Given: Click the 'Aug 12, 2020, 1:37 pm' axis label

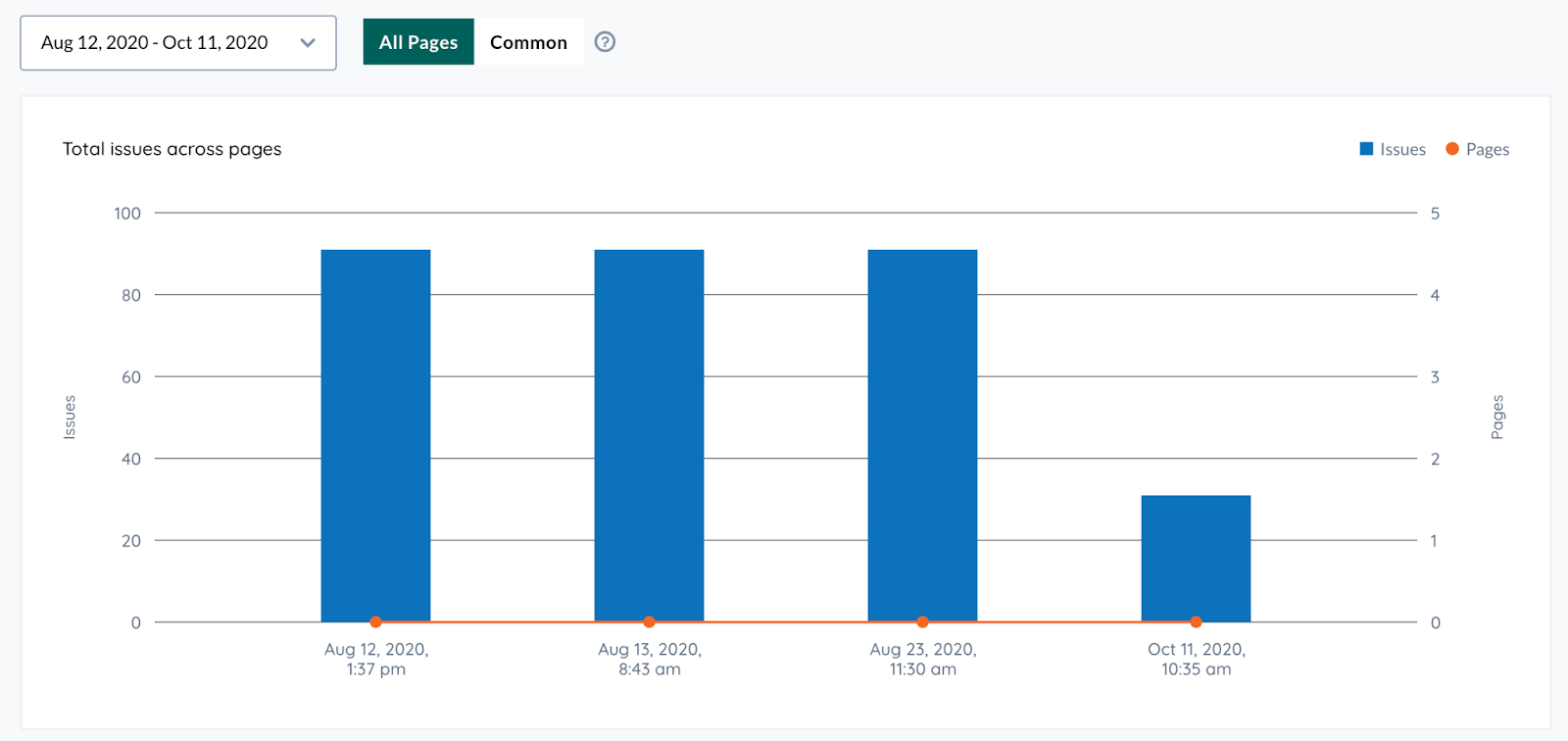Looking at the screenshot, I should 376,659.
